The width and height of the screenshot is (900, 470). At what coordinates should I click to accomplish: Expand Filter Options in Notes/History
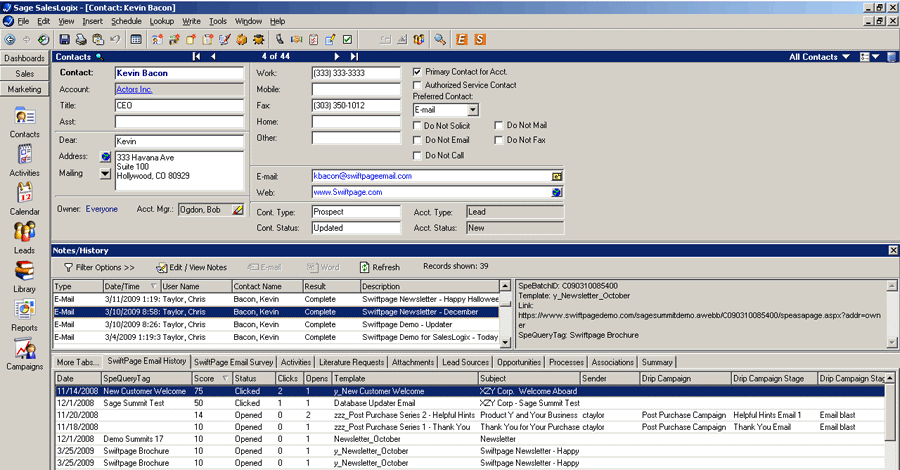pyautogui.click(x=99, y=267)
